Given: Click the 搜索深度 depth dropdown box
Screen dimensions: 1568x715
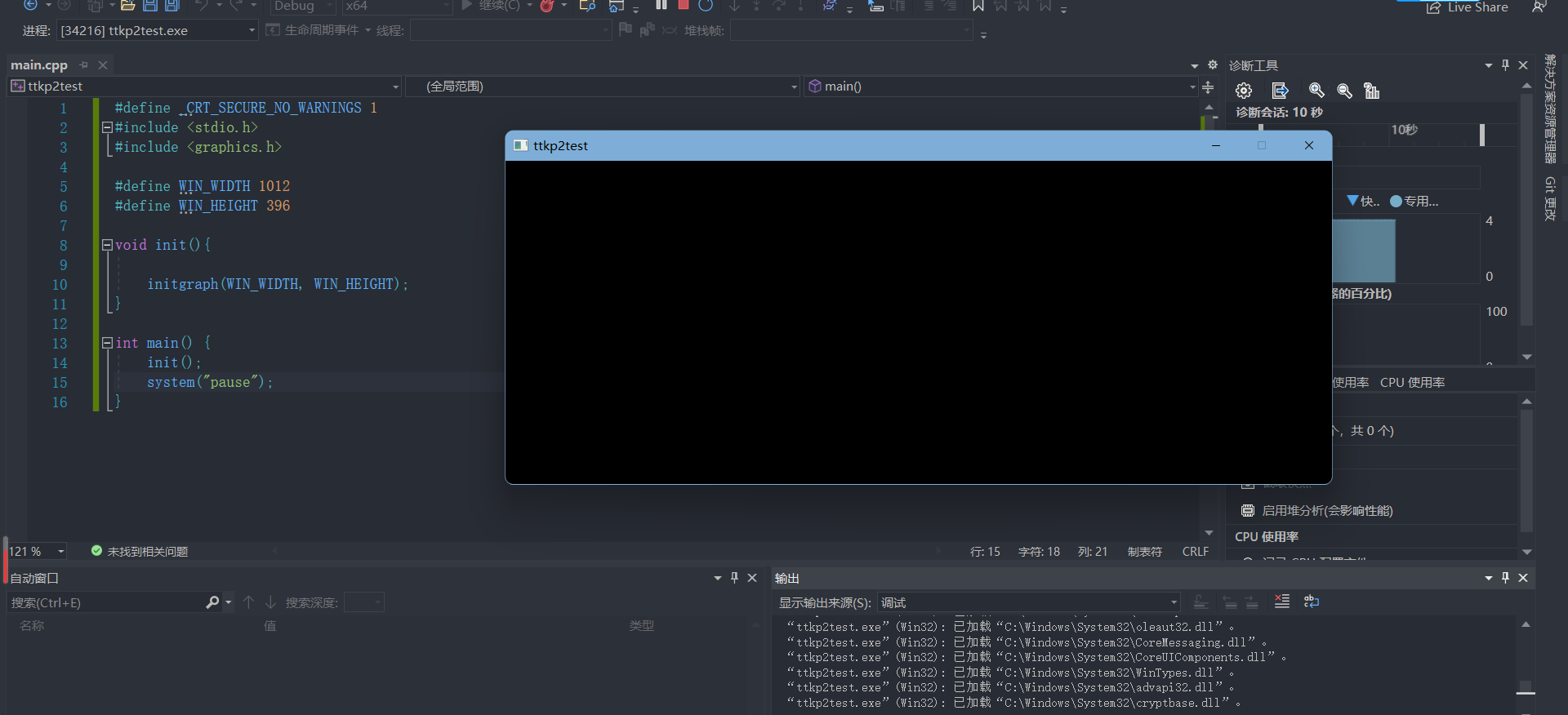Looking at the screenshot, I should (363, 602).
